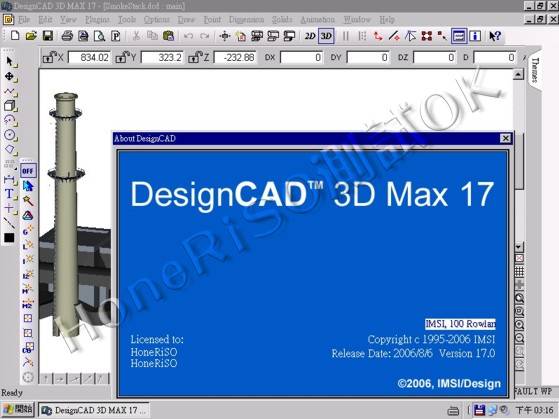Expand the Themes side panel
This screenshot has width=559, height=419.
pos(535,70)
